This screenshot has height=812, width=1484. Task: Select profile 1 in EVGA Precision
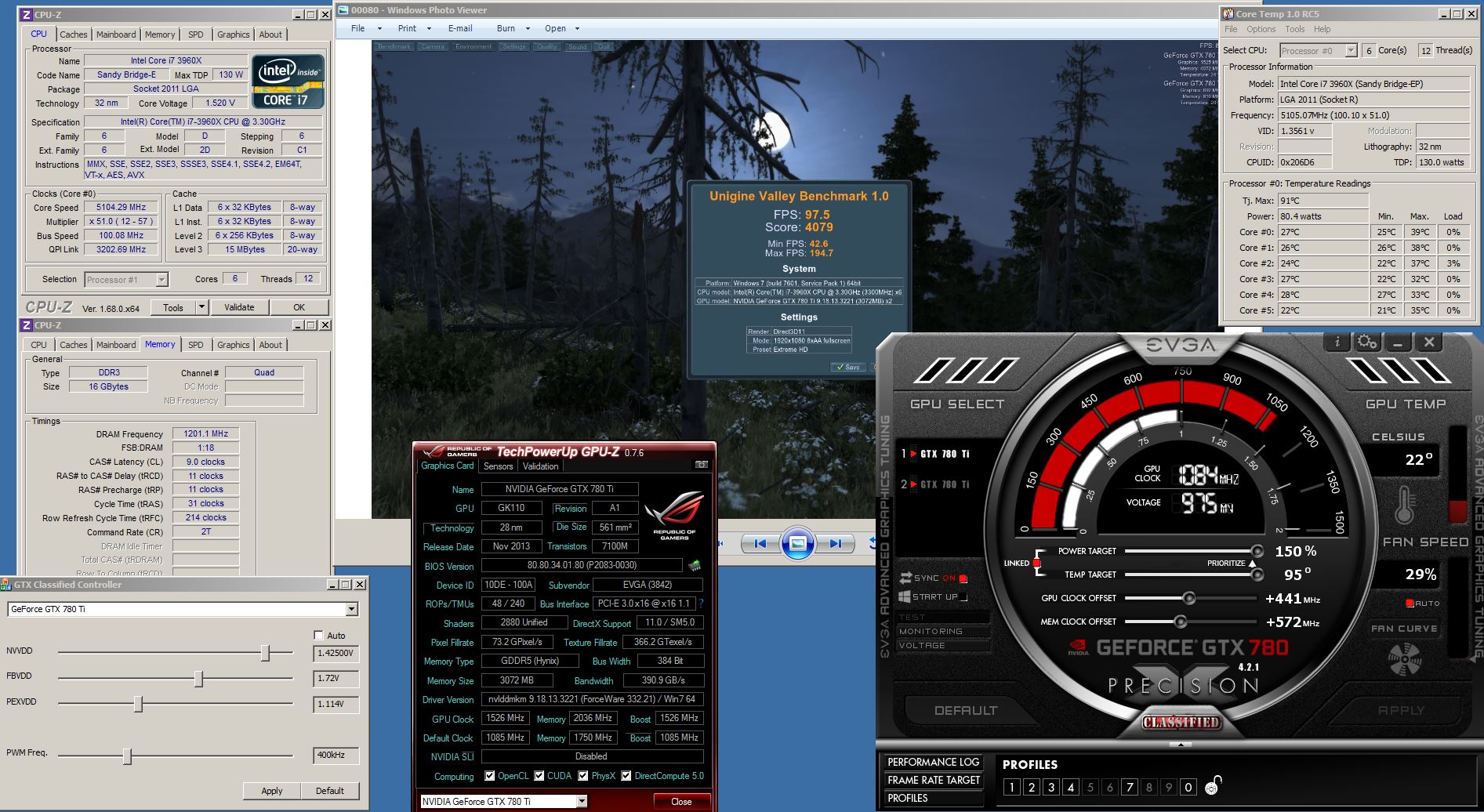coord(1012,787)
